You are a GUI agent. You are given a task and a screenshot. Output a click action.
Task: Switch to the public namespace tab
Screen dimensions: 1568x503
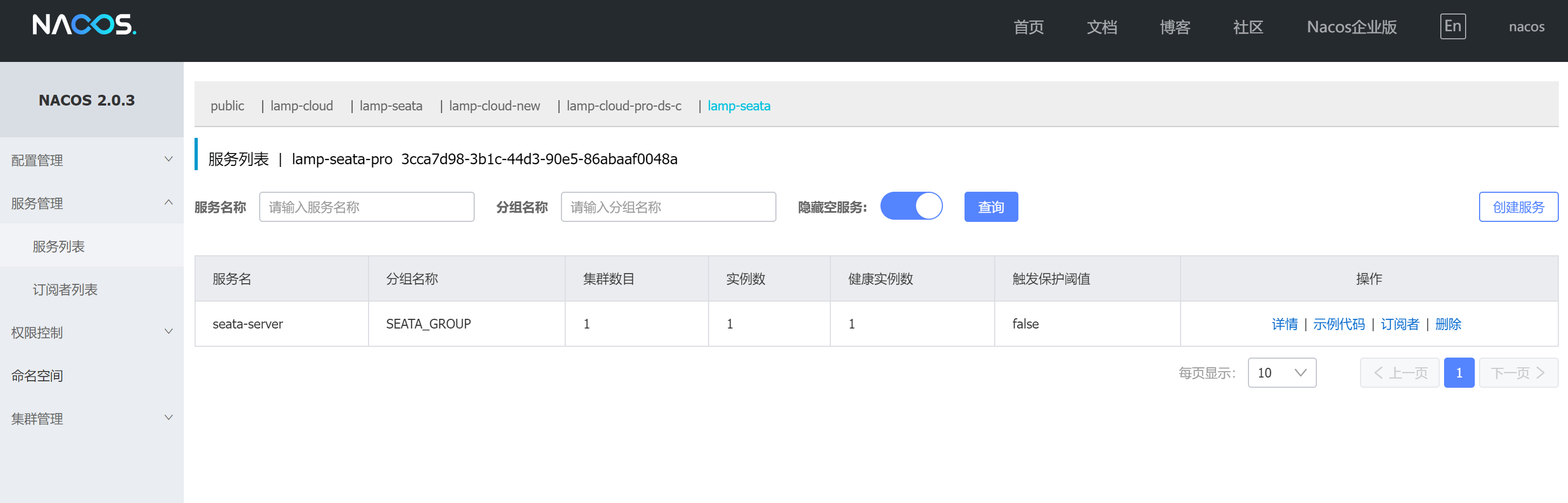(x=227, y=106)
